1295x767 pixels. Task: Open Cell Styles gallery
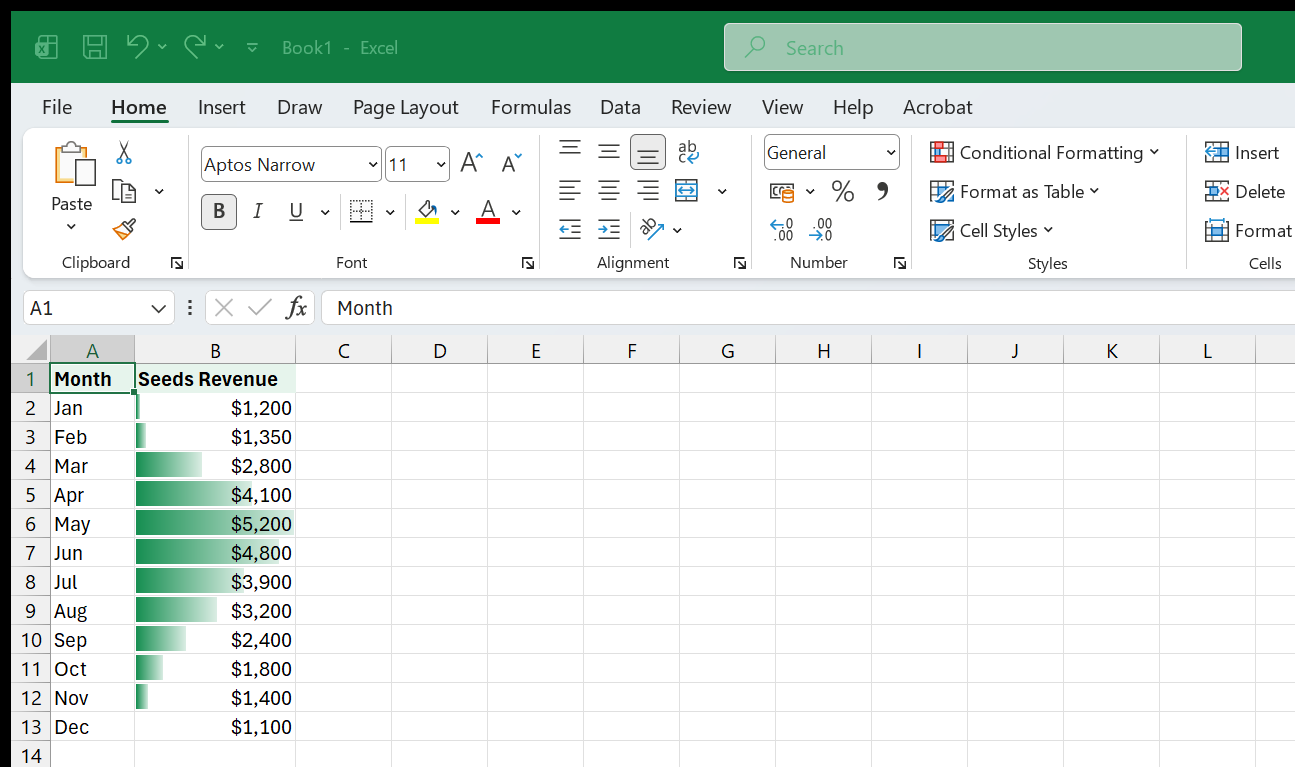(991, 230)
